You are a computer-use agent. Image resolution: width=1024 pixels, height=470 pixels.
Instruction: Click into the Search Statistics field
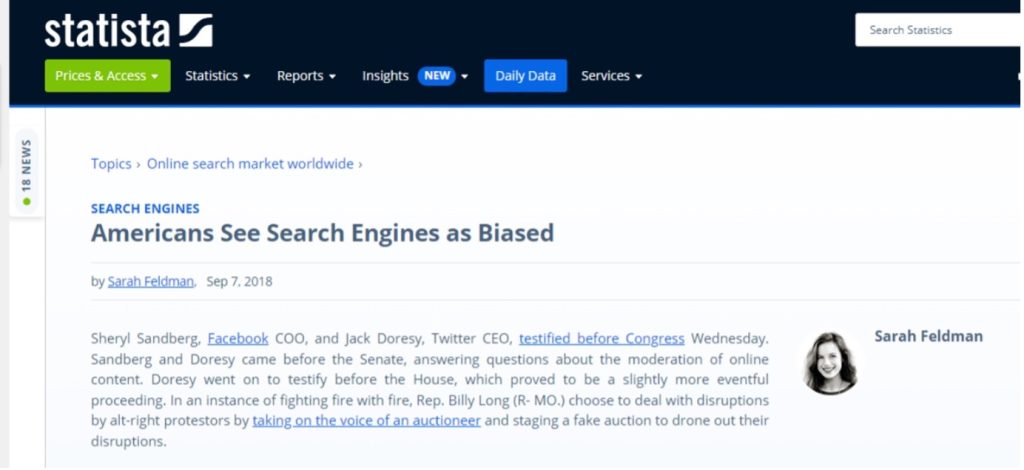(939, 30)
